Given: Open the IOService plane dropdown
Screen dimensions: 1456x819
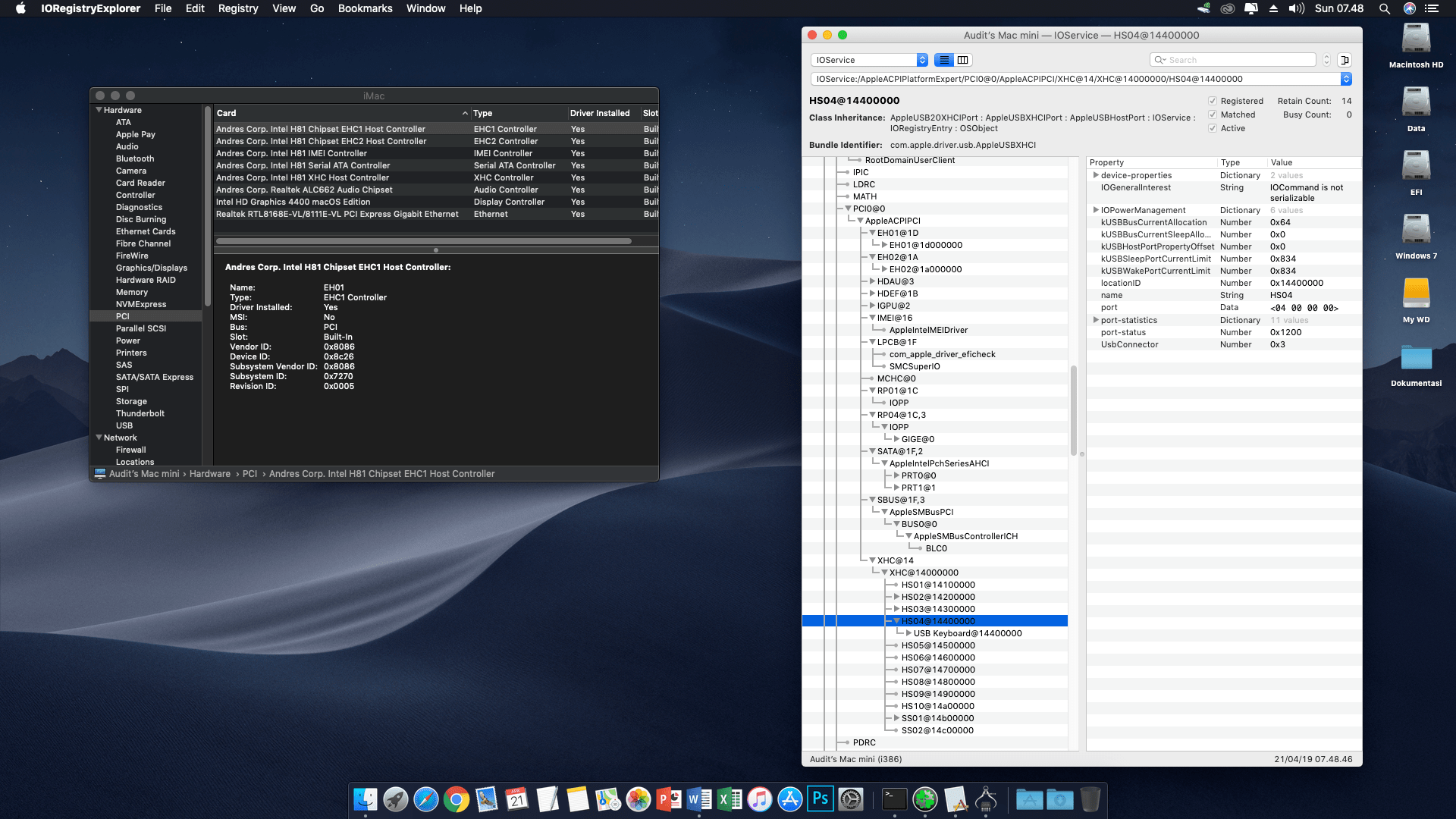Looking at the screenshot, I should [869, 60].
